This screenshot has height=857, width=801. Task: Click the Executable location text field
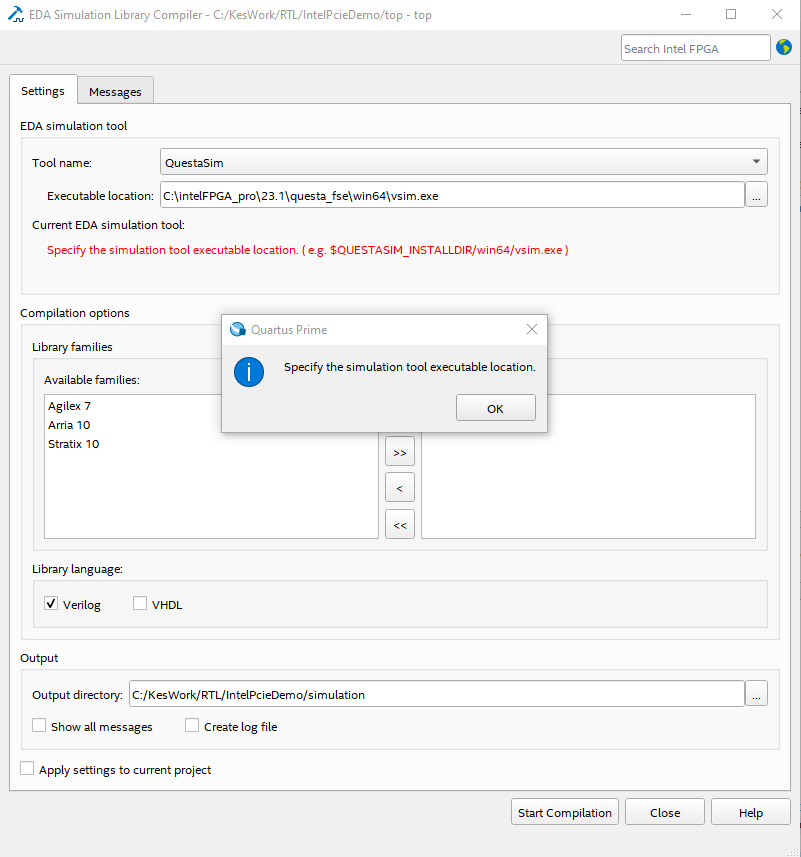click(452, 195)
